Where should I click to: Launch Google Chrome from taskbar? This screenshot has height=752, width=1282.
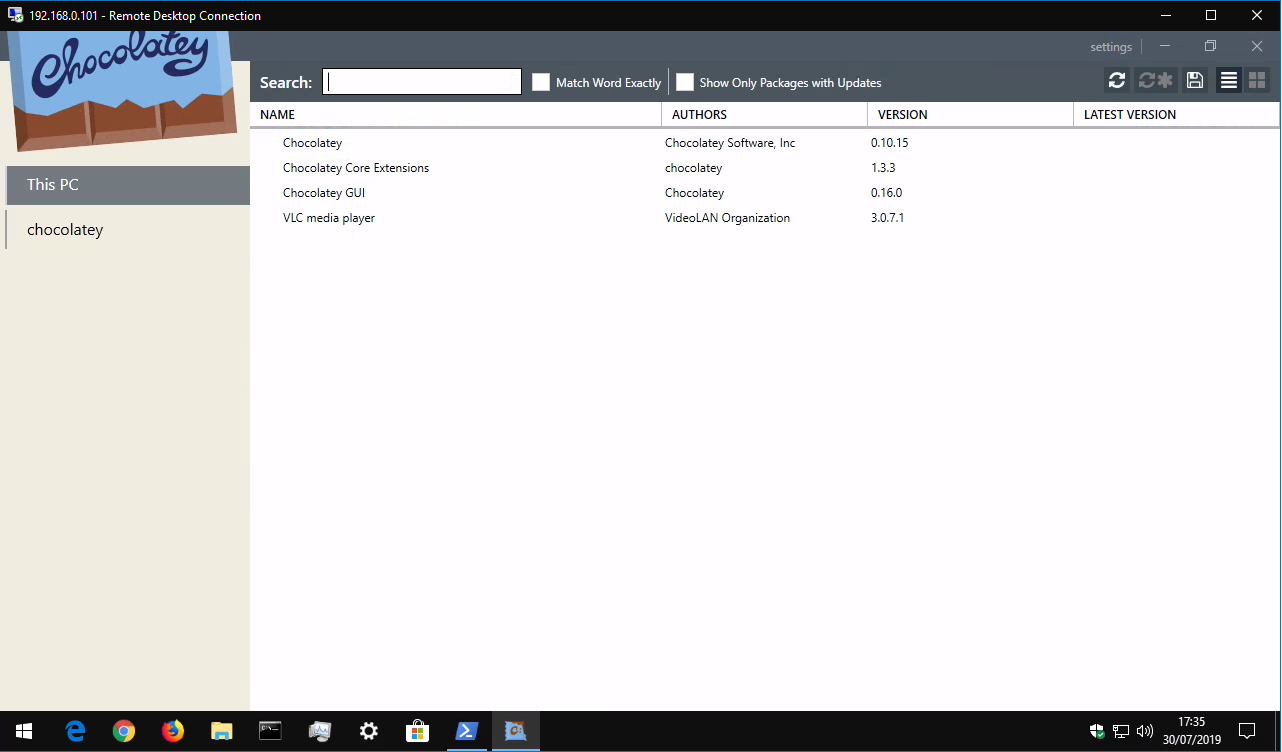[124, 731]
